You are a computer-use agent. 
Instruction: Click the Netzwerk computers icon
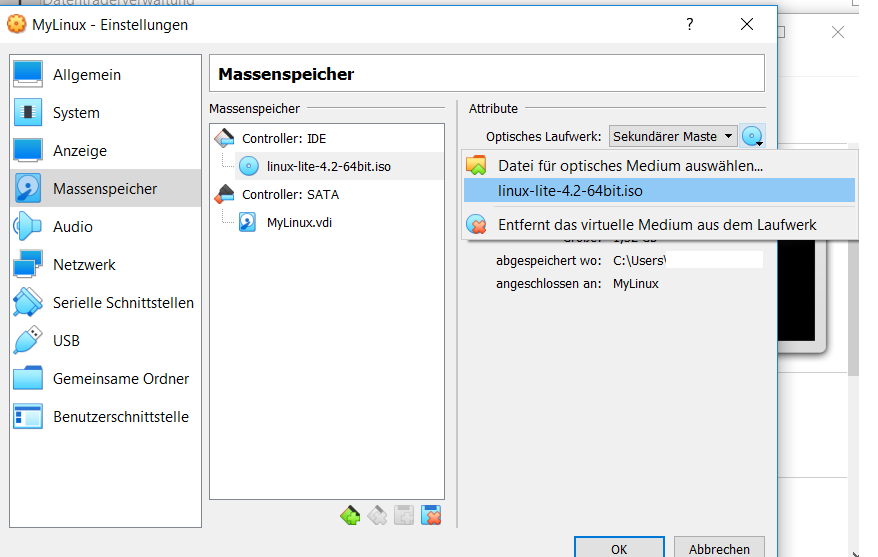click(27, 264)
